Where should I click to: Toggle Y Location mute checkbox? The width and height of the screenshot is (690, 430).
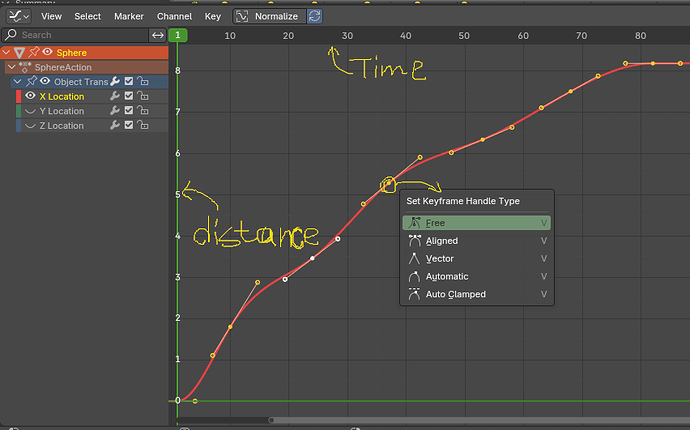(128, 110)
